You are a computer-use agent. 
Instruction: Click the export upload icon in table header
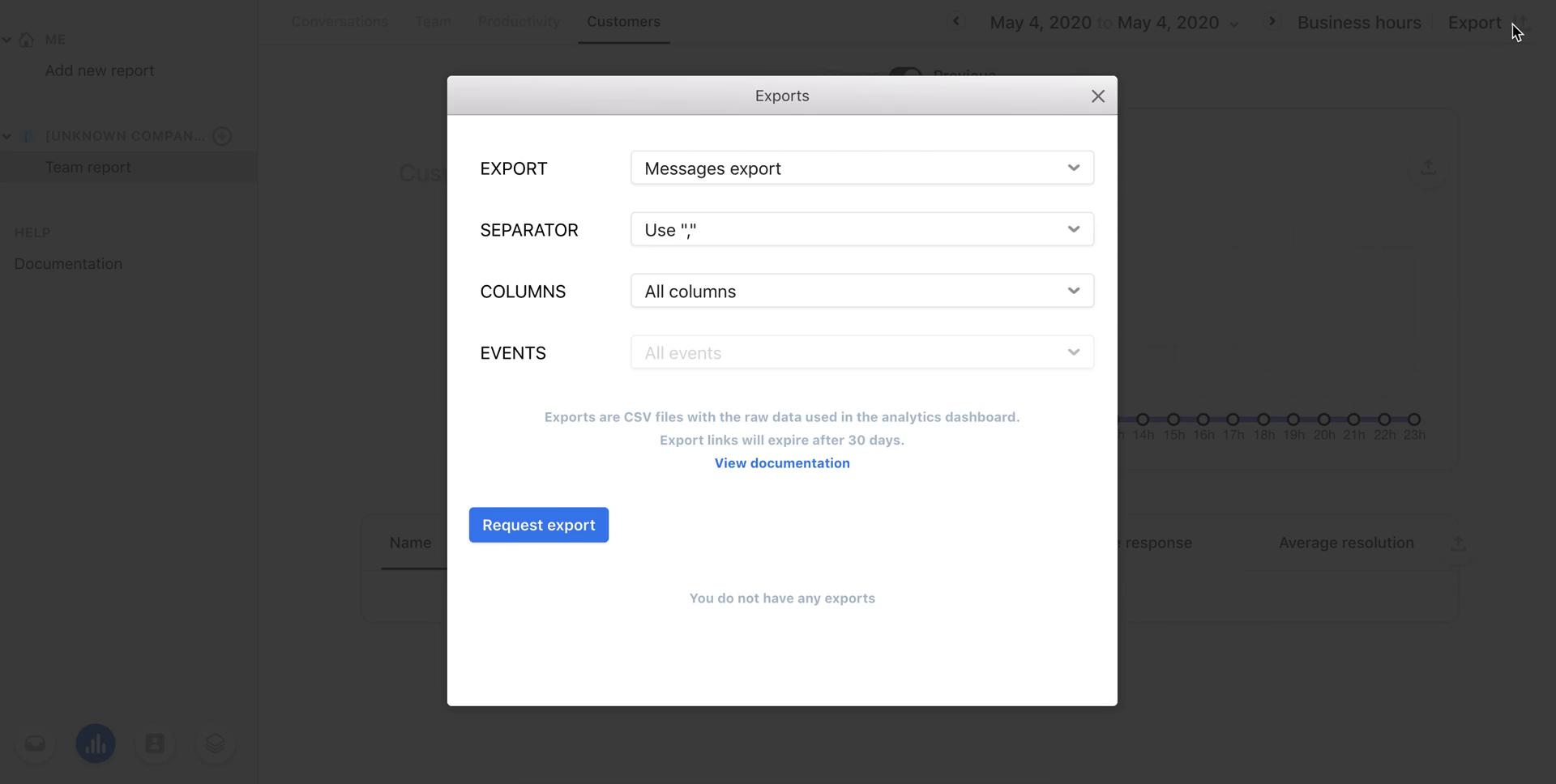tap(1458, 543)
